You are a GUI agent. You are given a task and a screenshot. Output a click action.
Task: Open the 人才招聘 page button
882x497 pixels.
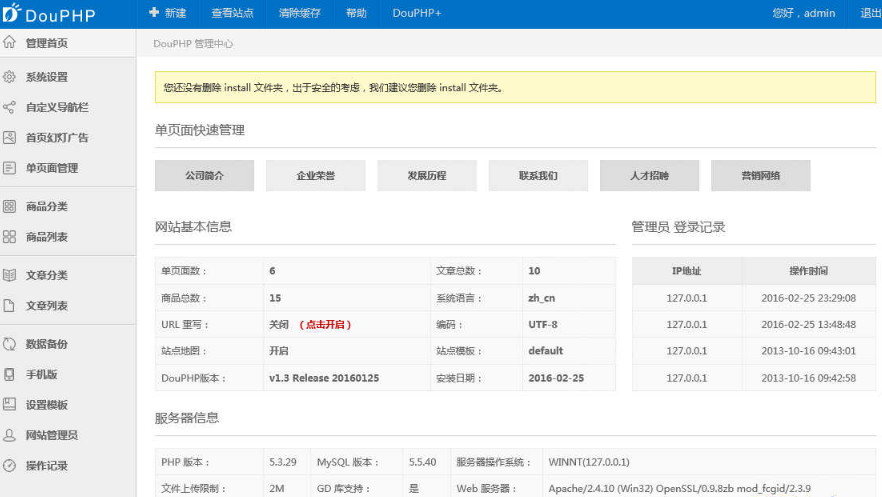pos(649,176)
